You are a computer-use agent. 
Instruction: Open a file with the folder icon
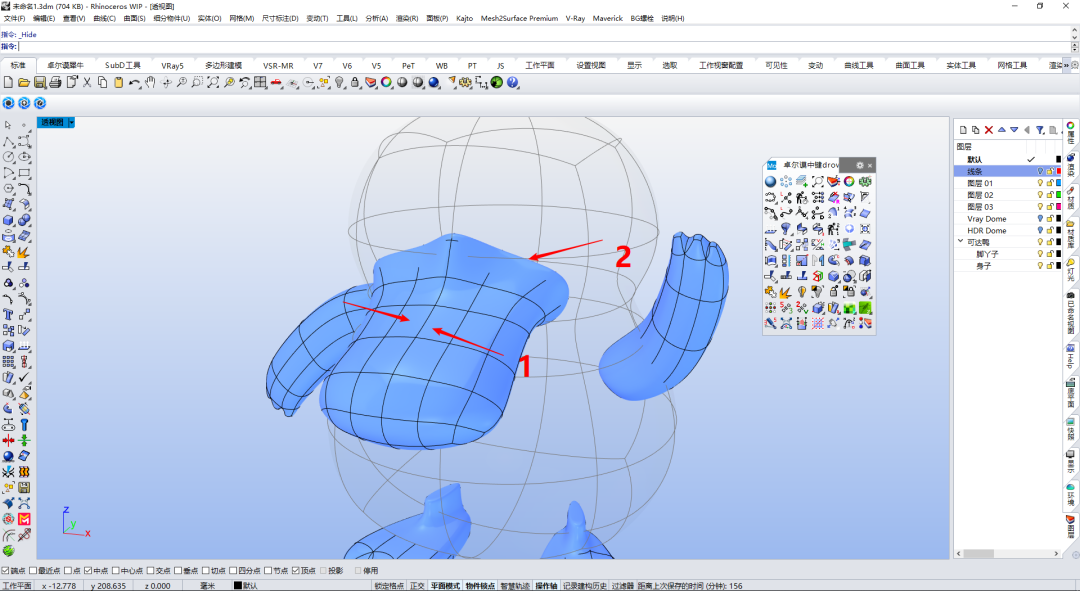click(23, 82)
